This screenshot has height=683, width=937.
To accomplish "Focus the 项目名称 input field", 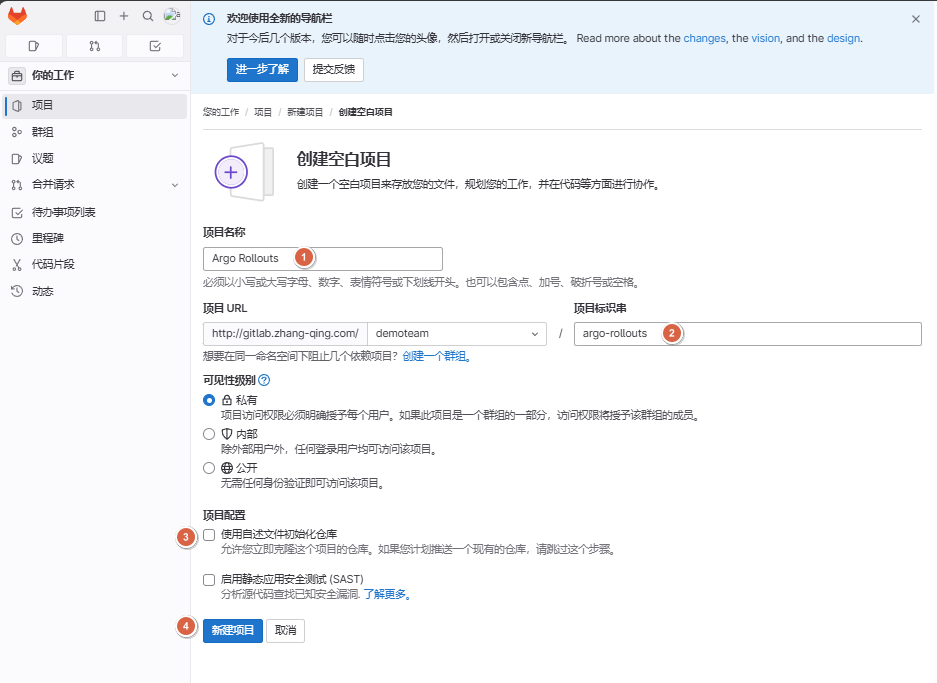I will [x=323, y=259].
